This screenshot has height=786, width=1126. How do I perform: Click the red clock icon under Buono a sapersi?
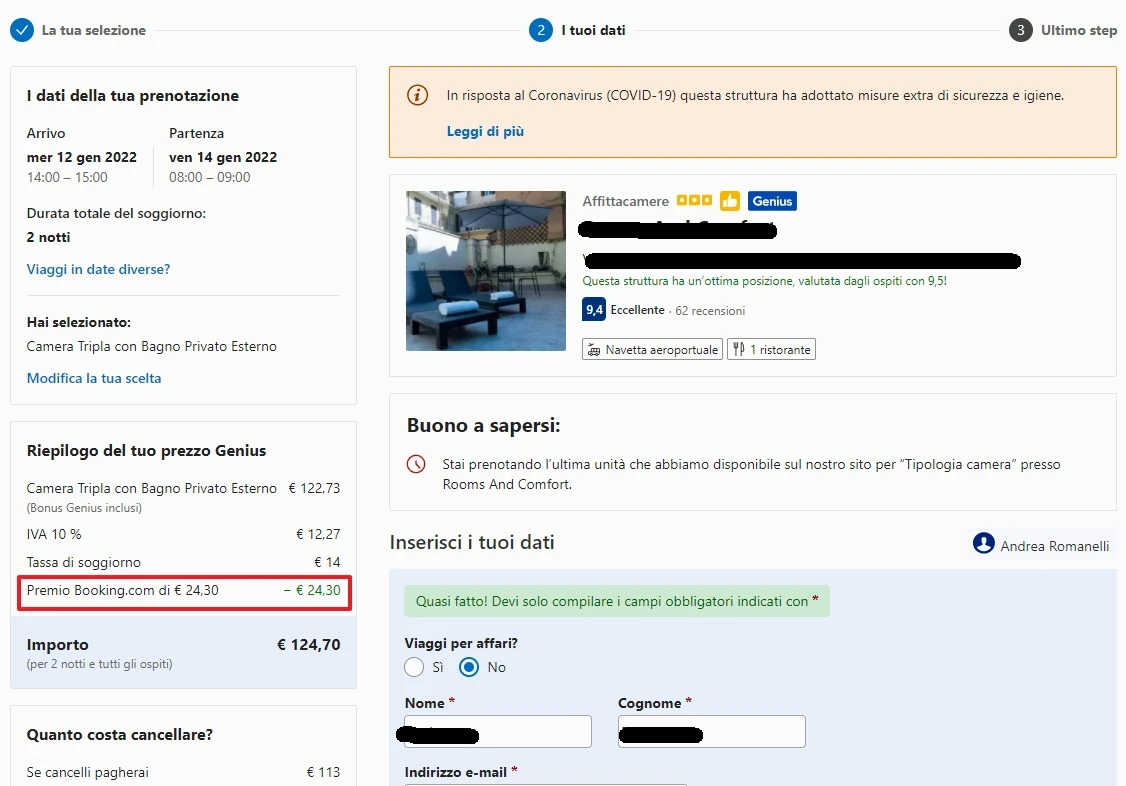(x=416, y=464)
